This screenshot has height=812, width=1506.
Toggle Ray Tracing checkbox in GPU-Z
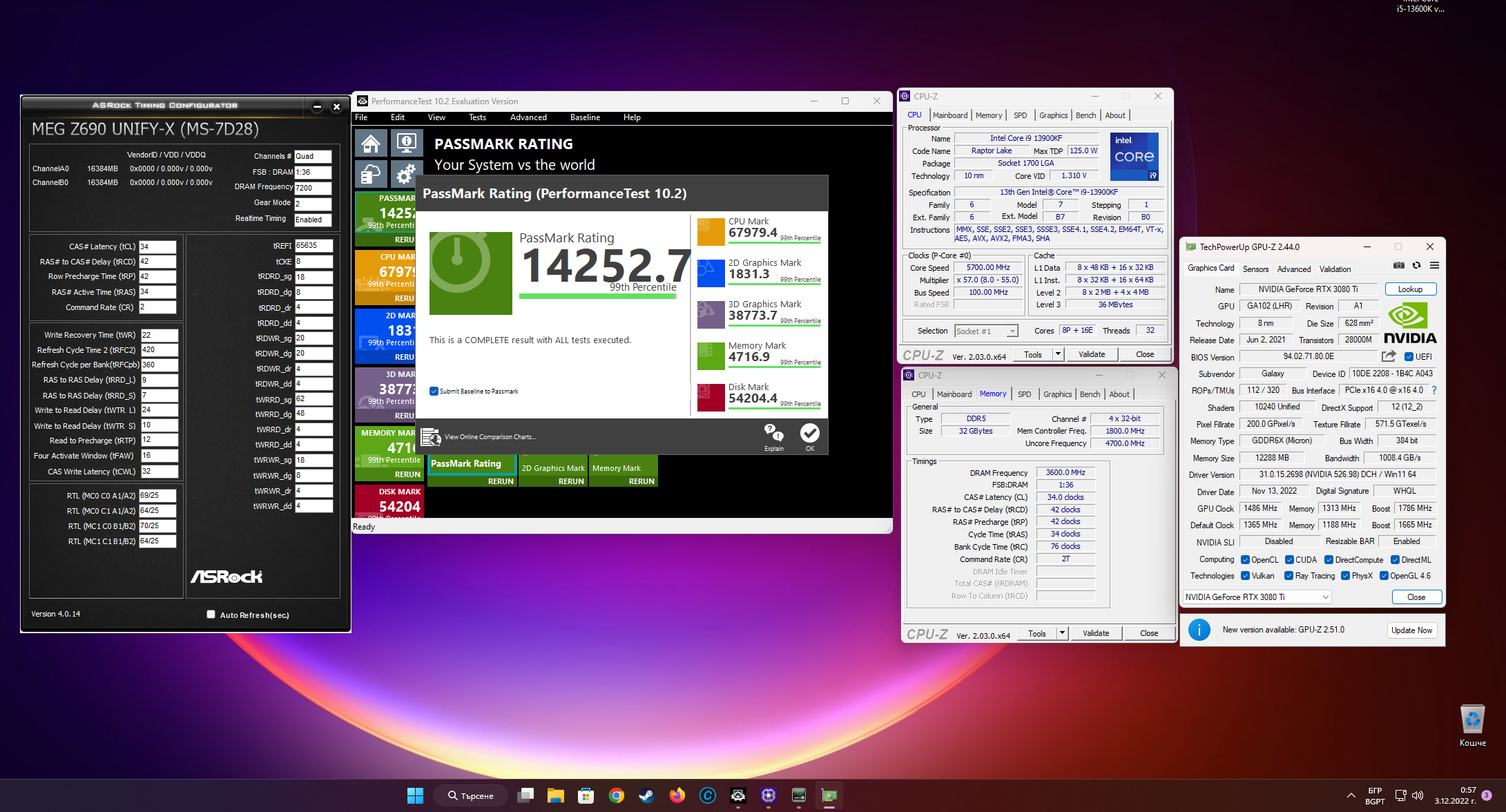(x=1288, y=576)
